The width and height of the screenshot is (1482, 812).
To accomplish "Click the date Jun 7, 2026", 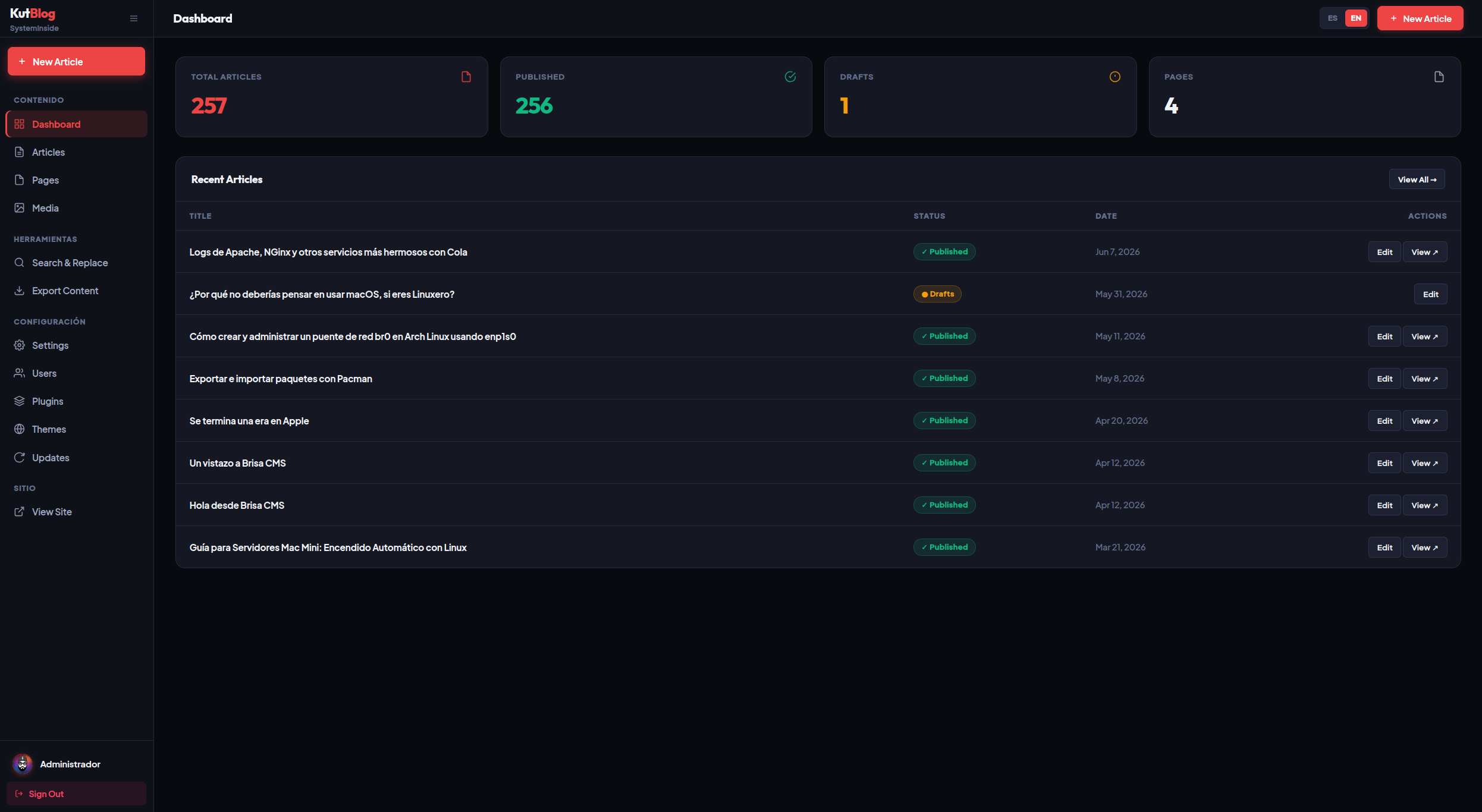I will coord(1117,252).
